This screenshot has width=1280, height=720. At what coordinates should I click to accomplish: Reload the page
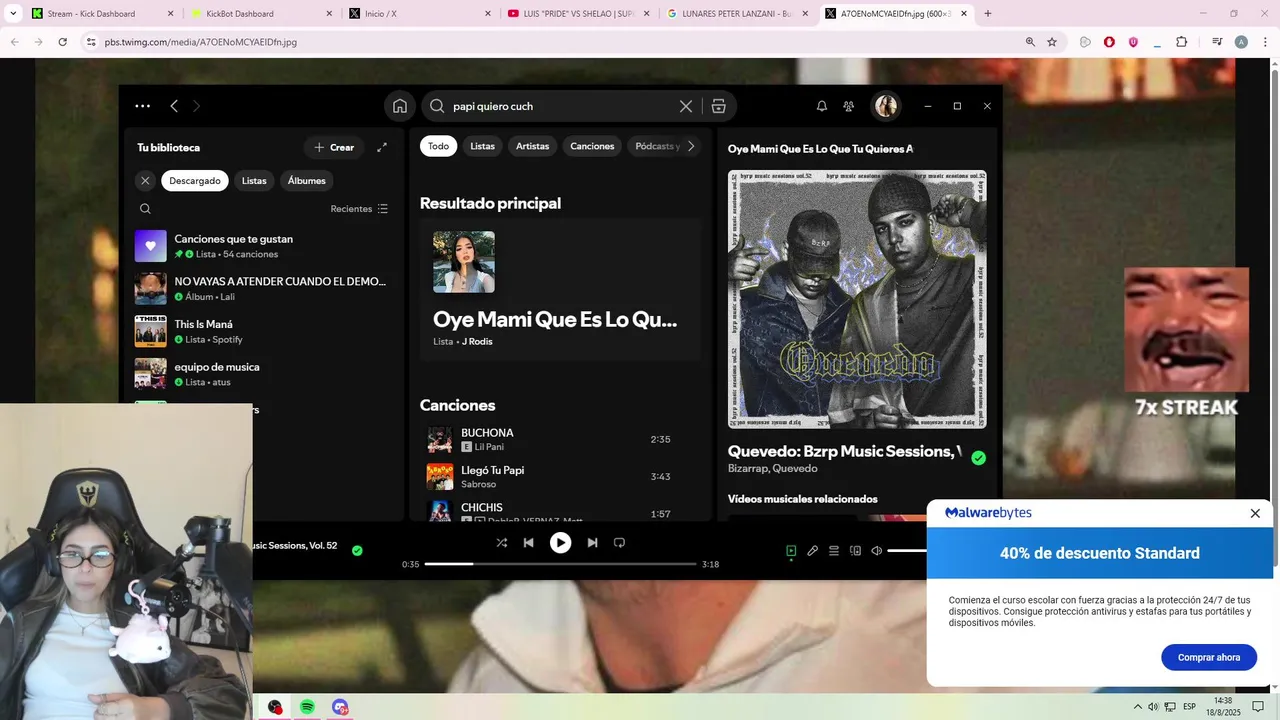click(x=62, y=42)
